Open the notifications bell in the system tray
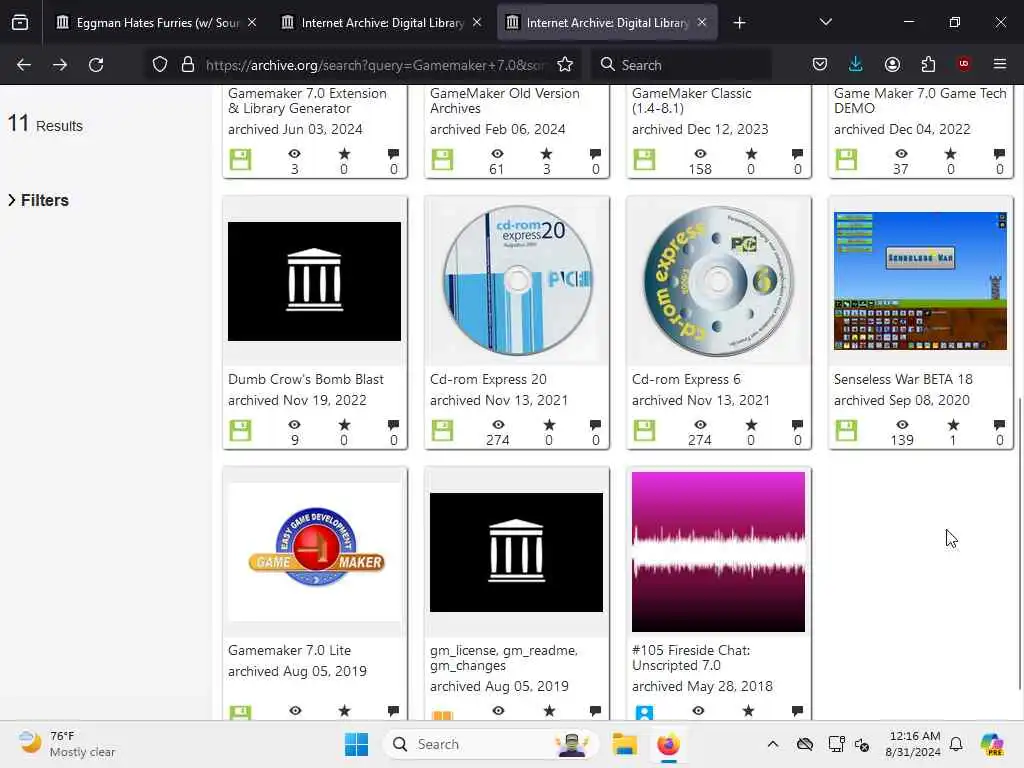The width and height of the screenshot is (1024, 768). click(956, 744)
